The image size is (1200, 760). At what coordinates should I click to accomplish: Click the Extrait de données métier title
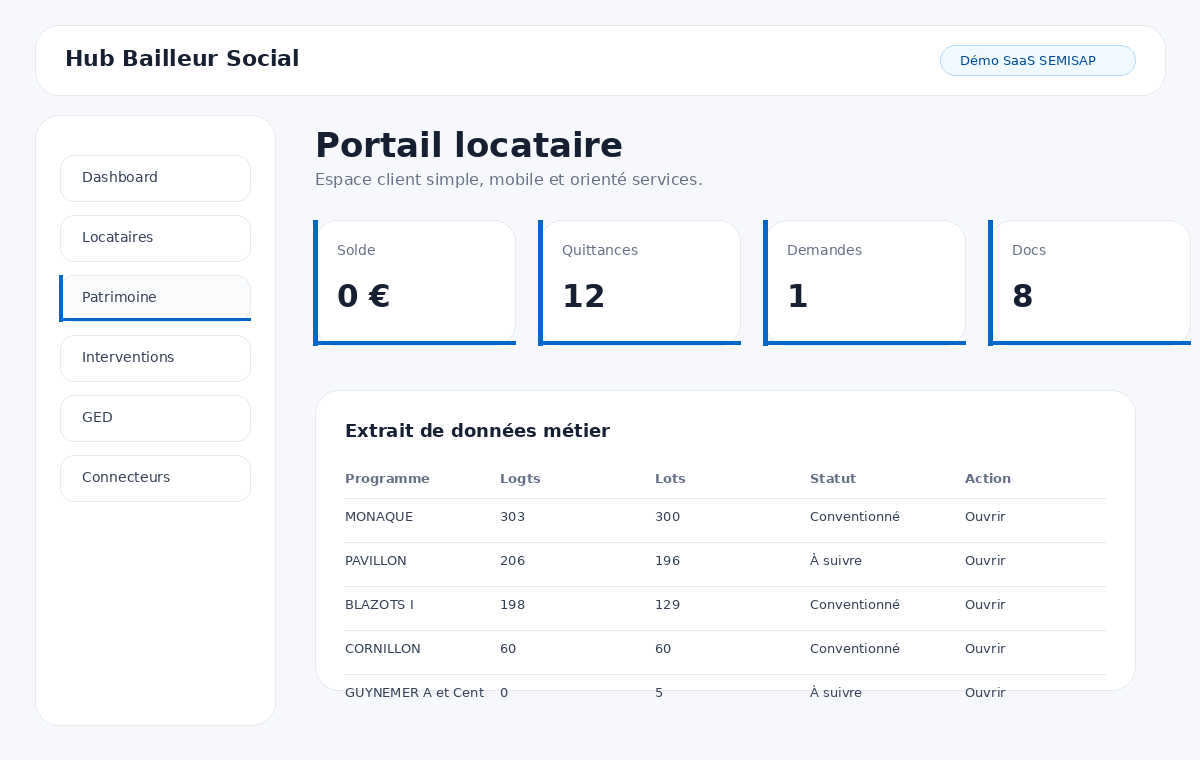(x=477, y=431)
